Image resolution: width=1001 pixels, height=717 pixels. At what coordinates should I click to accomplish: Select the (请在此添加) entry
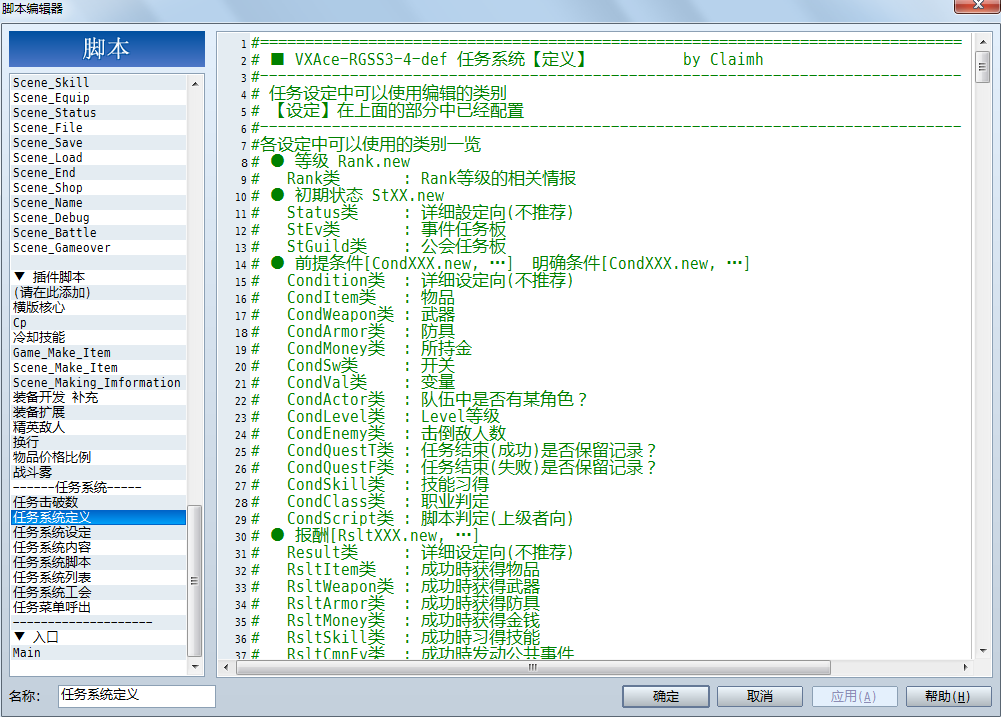pos(99,292)
